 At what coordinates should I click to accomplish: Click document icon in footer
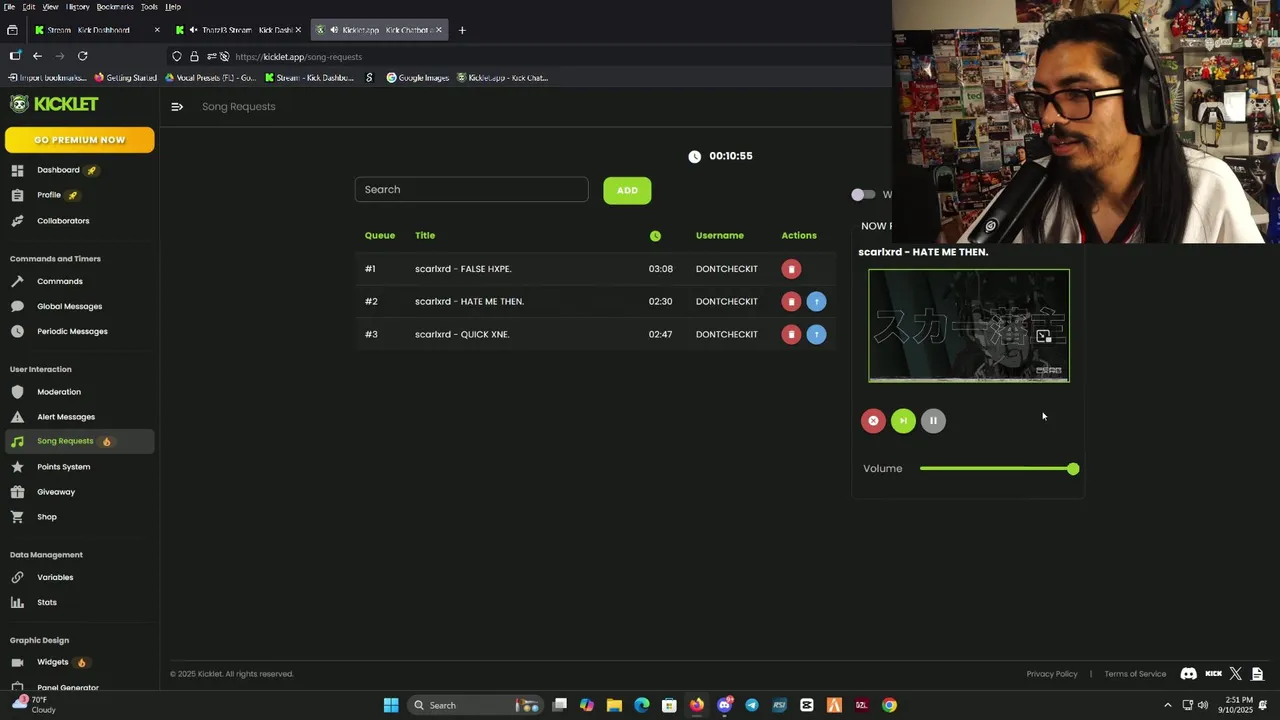click(x=1258, y=674)
